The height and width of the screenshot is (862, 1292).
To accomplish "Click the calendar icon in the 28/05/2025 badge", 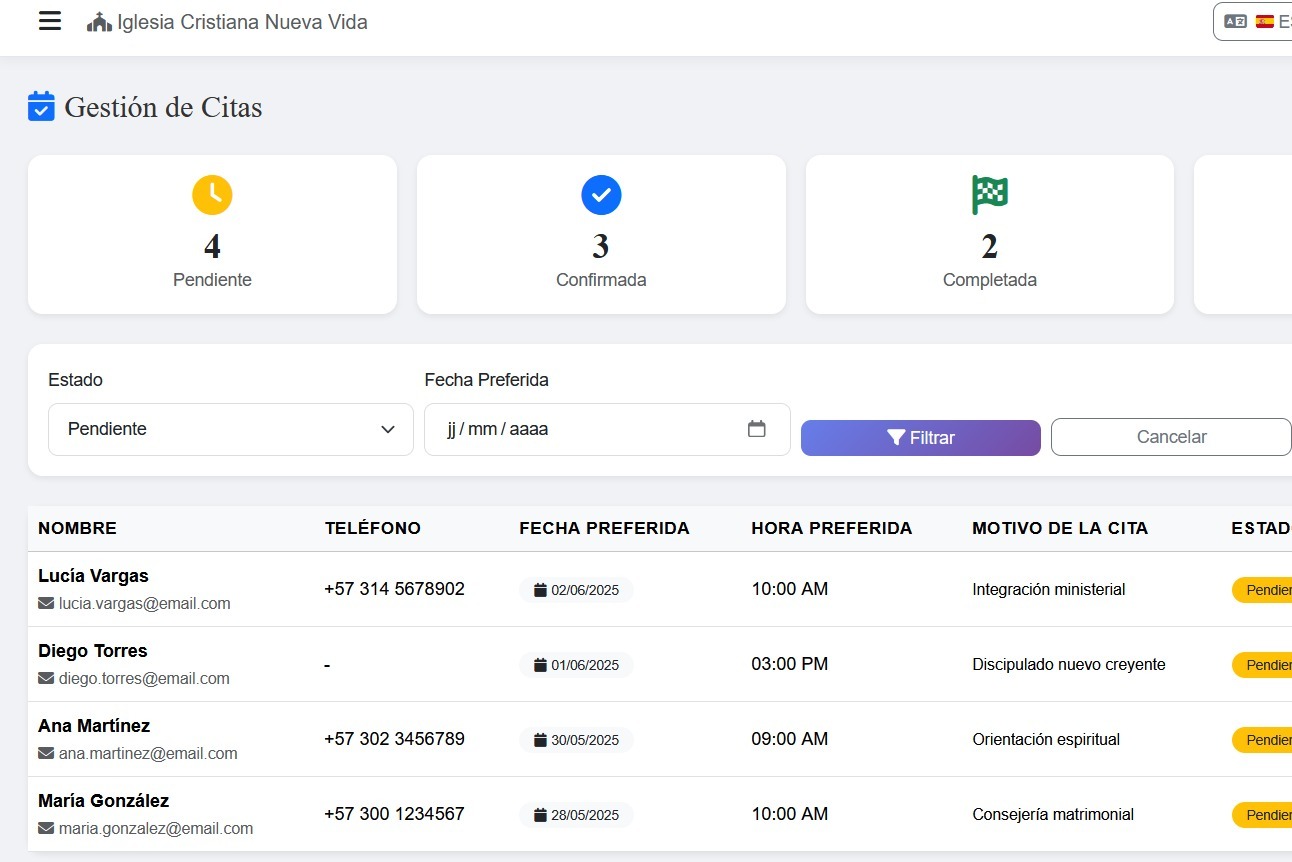I will [x=540, y=815].
